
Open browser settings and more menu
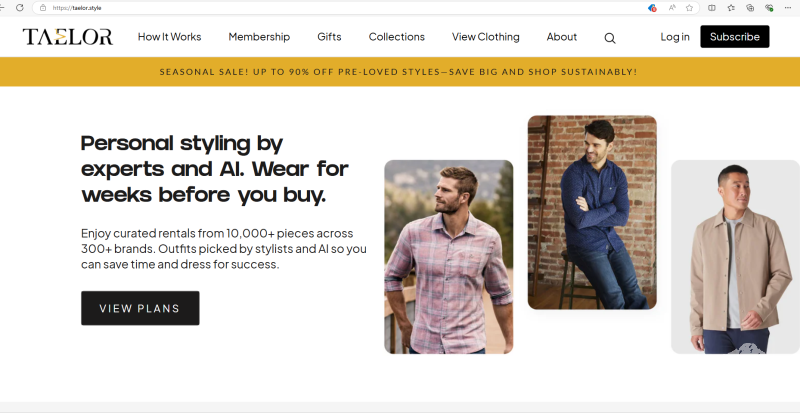click(788, 7)
